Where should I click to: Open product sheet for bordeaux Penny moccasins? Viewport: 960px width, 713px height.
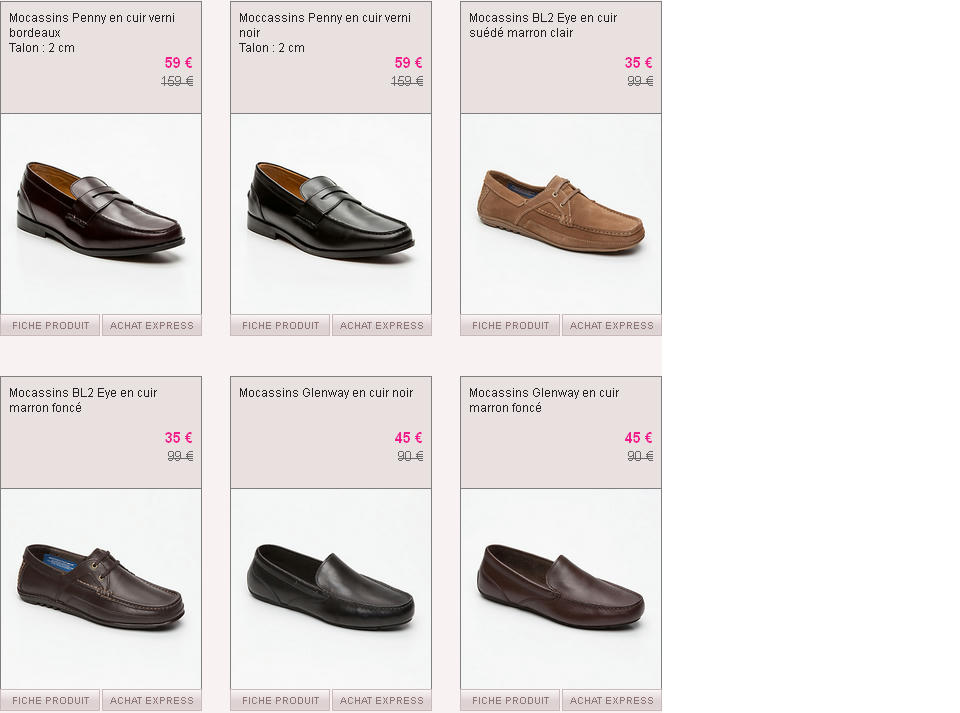pyautogui.click(x=50, y=326)
